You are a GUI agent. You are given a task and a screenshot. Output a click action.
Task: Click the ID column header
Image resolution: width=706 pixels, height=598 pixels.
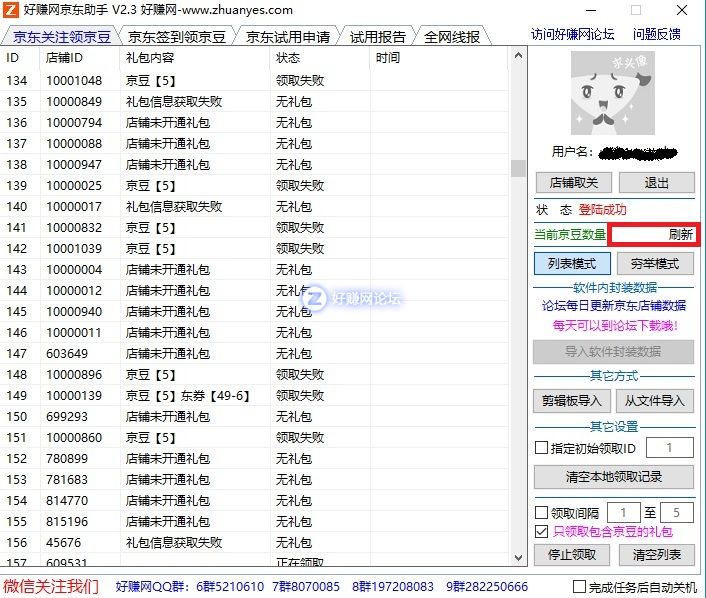tap(20, 58)
